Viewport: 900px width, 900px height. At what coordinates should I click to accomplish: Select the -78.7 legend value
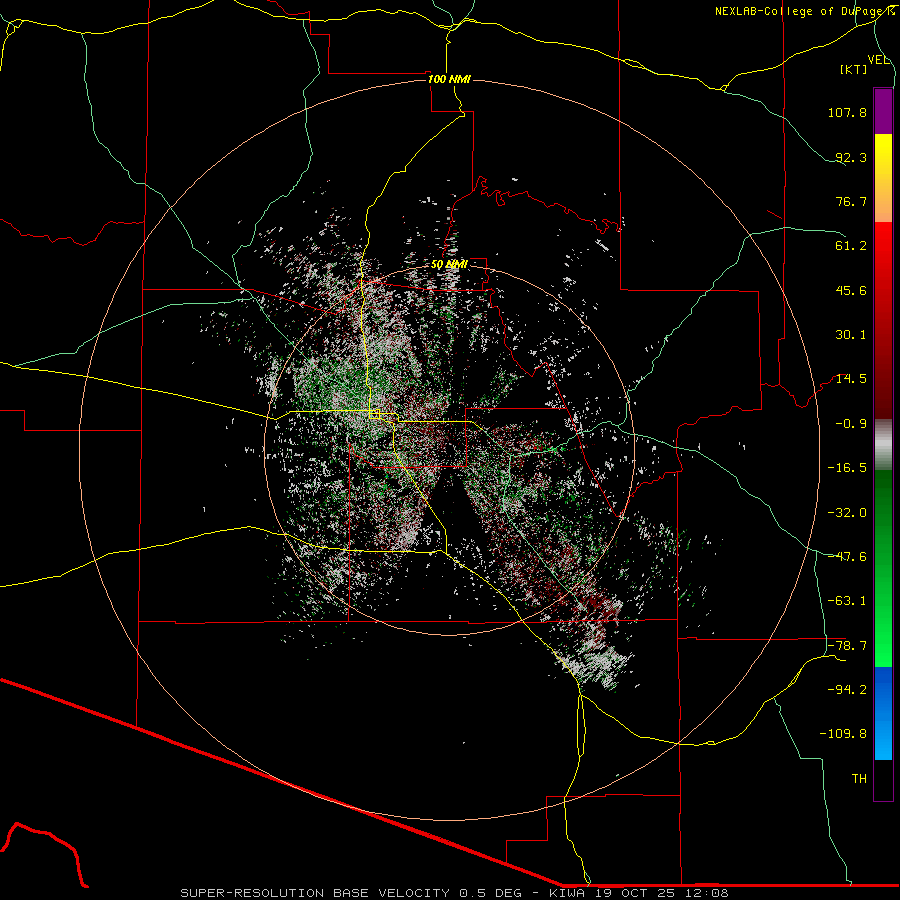847,646
